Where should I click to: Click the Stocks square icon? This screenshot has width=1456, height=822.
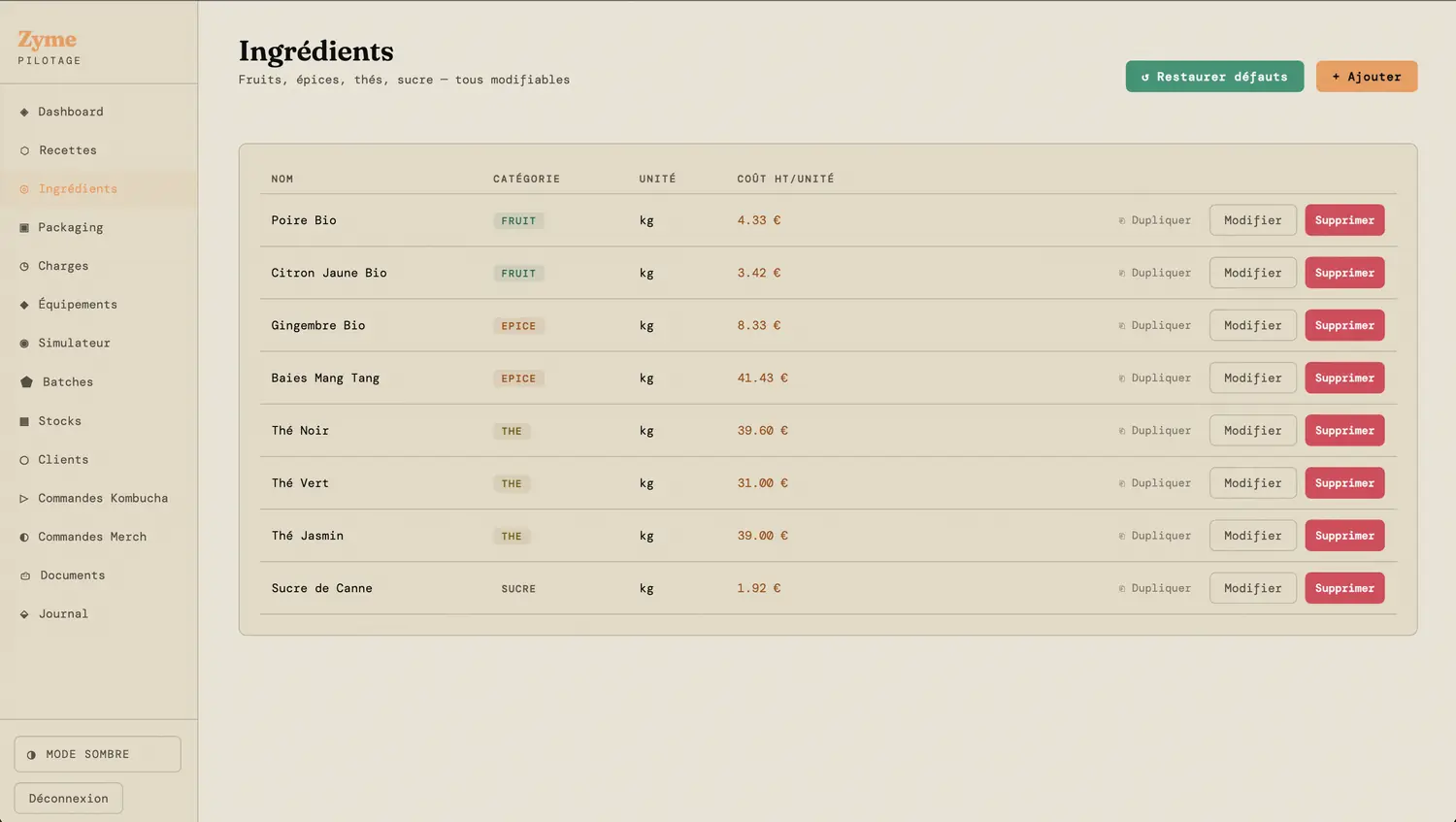24,421
